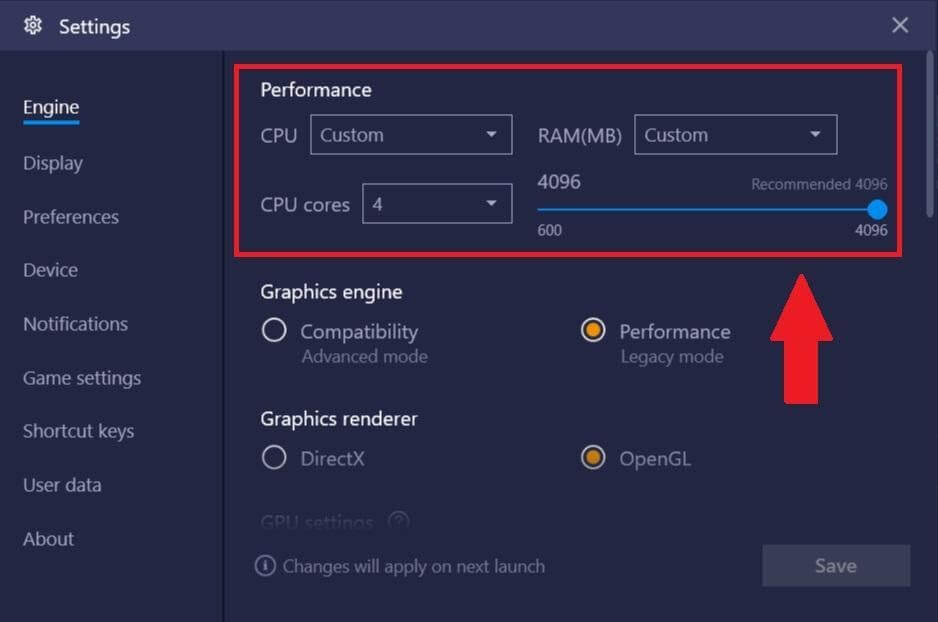Viewport: 938px width, 622px height.
Task: Choose OpenGL graphics renderer
Action: coord(593,458)
